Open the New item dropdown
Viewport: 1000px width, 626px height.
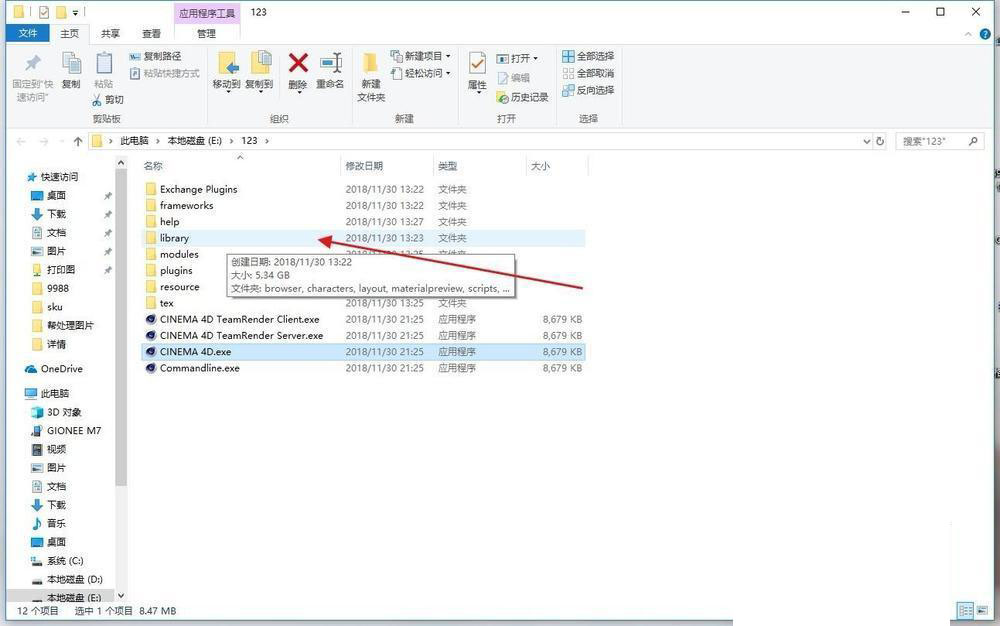point(420,56)
